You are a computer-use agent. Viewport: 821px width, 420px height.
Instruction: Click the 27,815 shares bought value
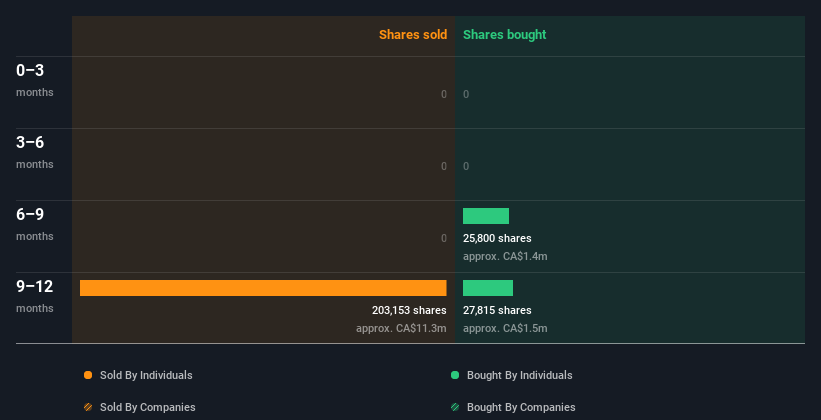[497, 310]
